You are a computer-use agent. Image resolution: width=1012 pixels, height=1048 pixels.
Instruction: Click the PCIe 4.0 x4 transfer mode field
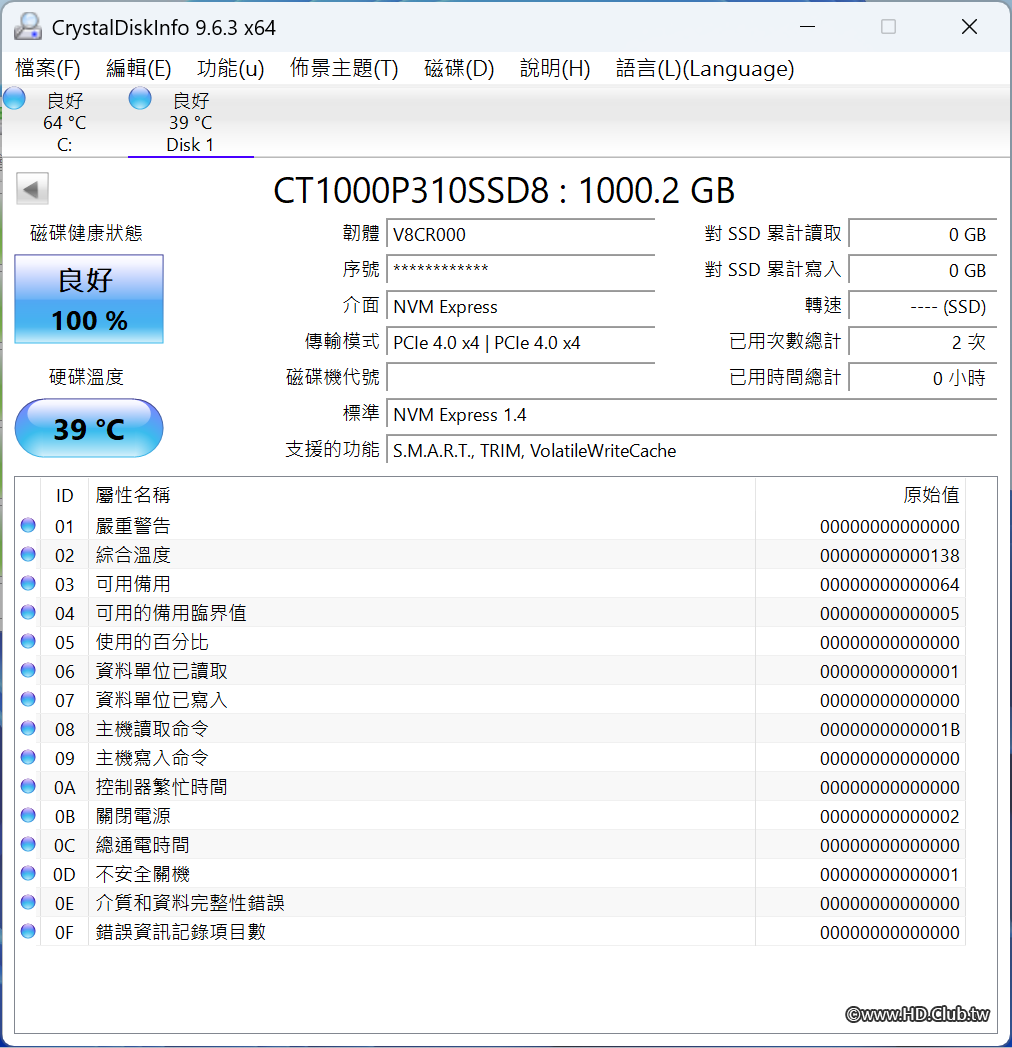(x=520, y=343)
